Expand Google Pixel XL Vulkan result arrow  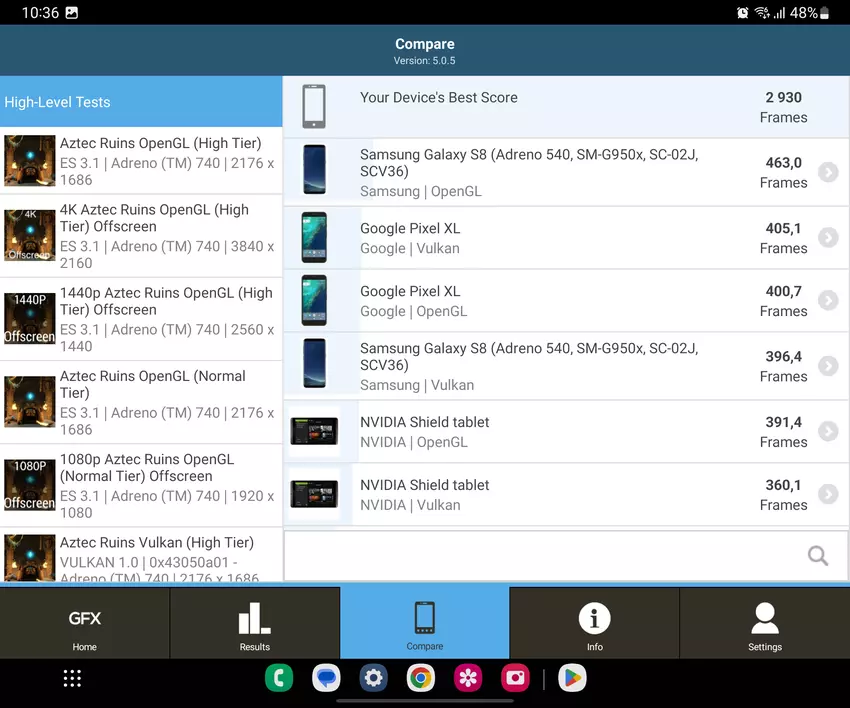pos(827,238)
